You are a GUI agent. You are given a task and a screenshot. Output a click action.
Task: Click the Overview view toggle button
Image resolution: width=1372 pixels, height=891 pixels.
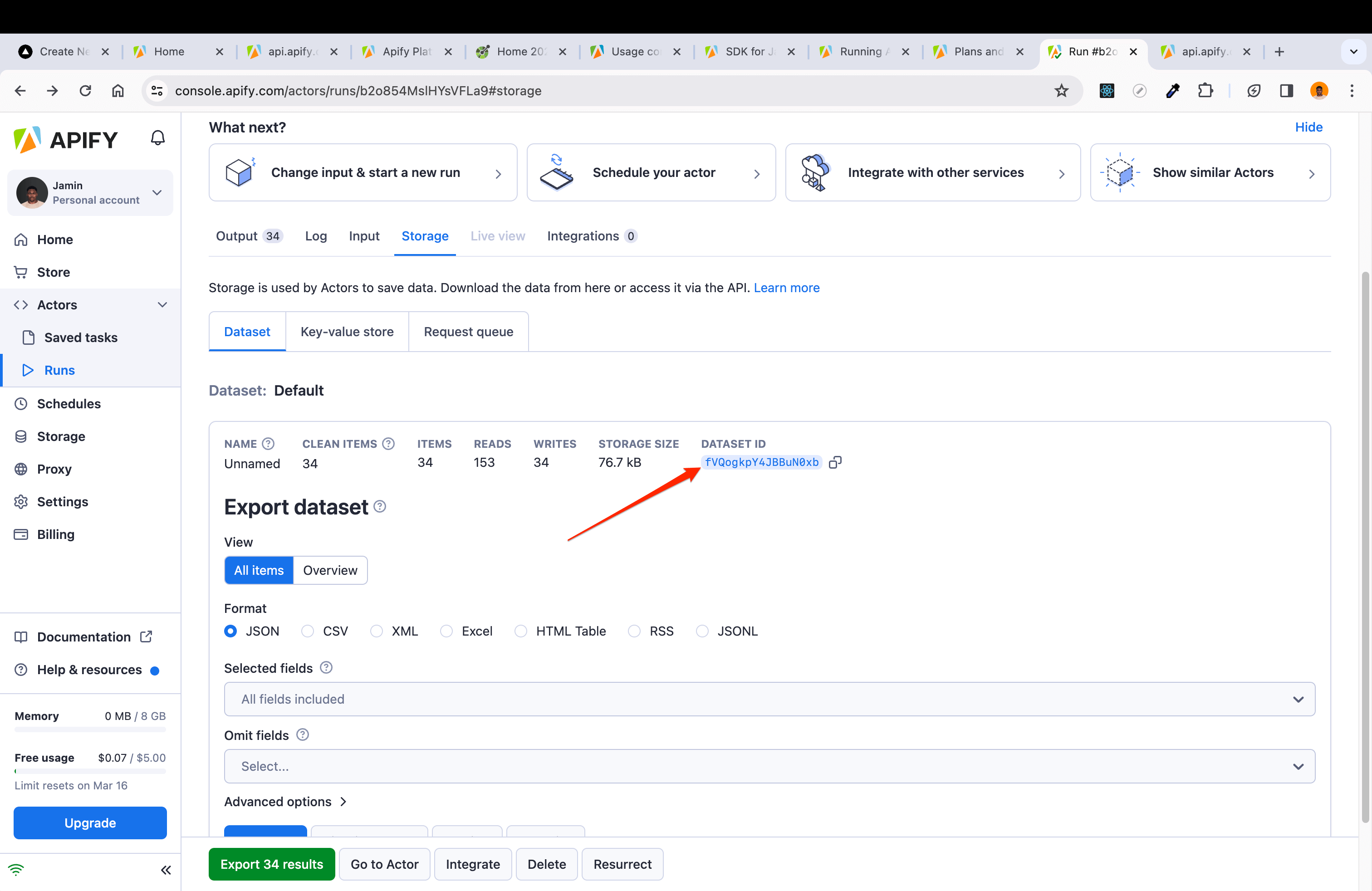coord(330,570)
